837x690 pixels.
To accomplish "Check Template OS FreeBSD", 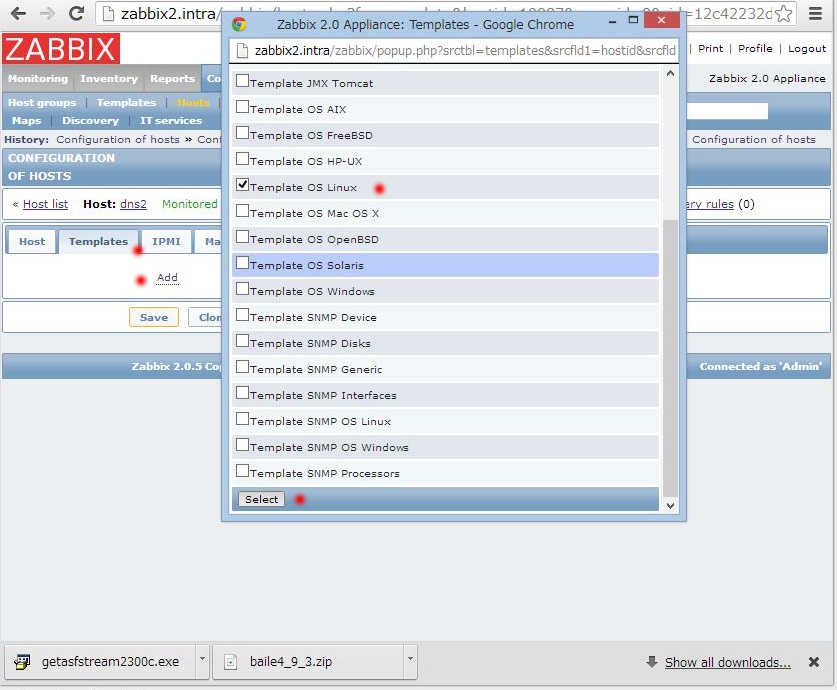I will click(242, 132).
